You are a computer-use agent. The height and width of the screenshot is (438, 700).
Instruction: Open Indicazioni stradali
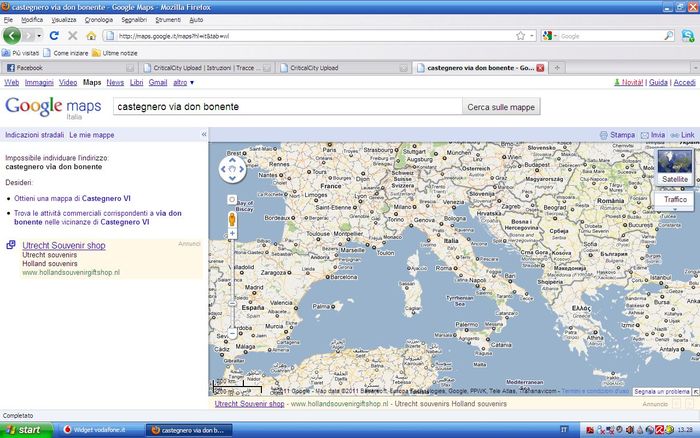(34, 135)
